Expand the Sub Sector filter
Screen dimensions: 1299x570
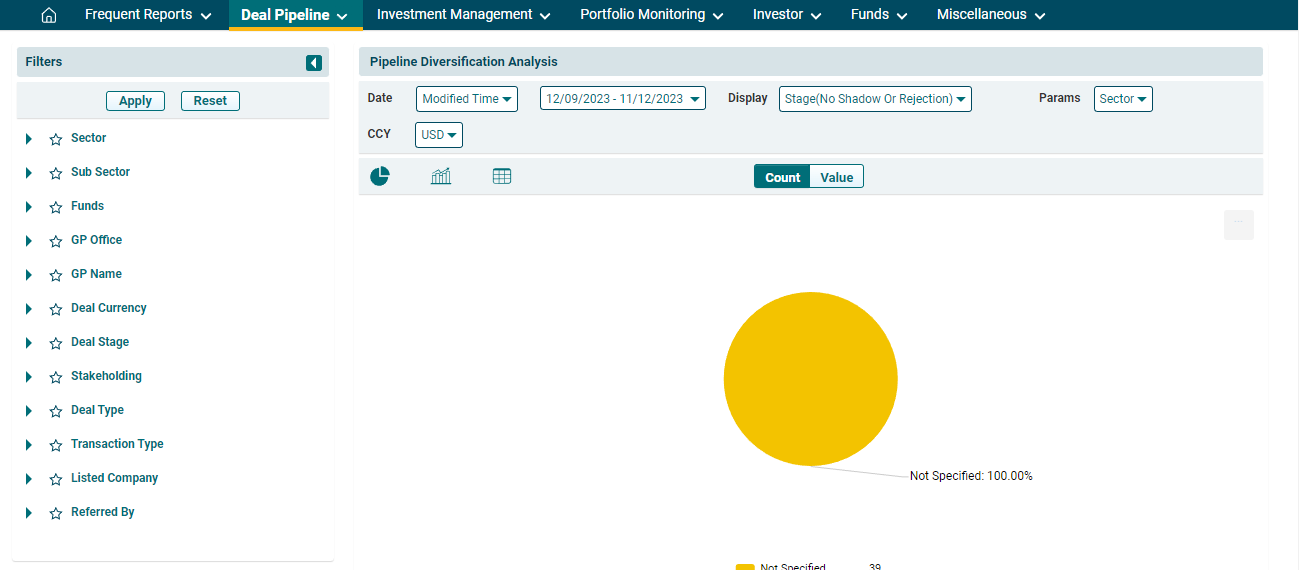click(x=29, y=173)
